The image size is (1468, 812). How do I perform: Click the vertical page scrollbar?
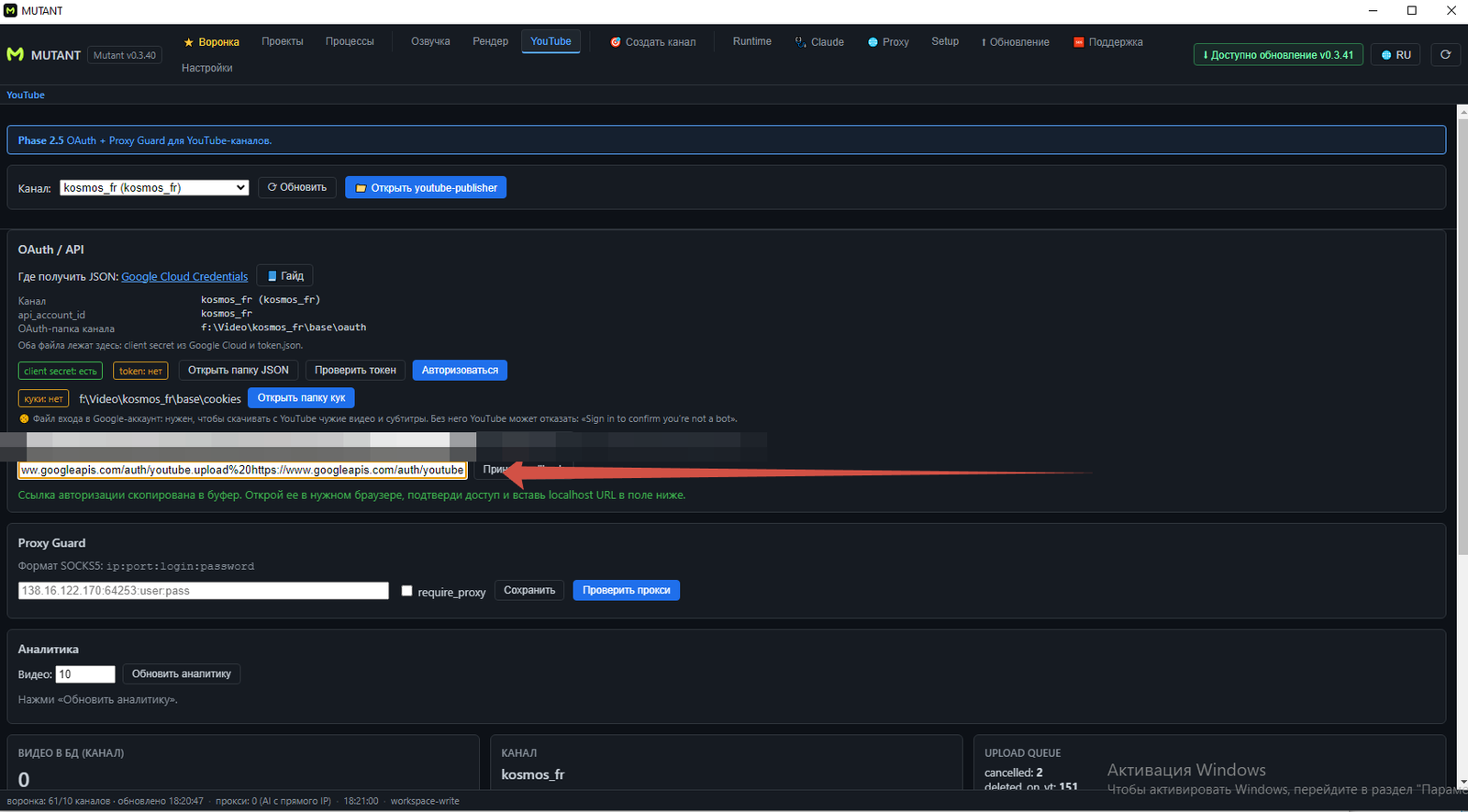pyautogui.click(x=1462, y=330)
